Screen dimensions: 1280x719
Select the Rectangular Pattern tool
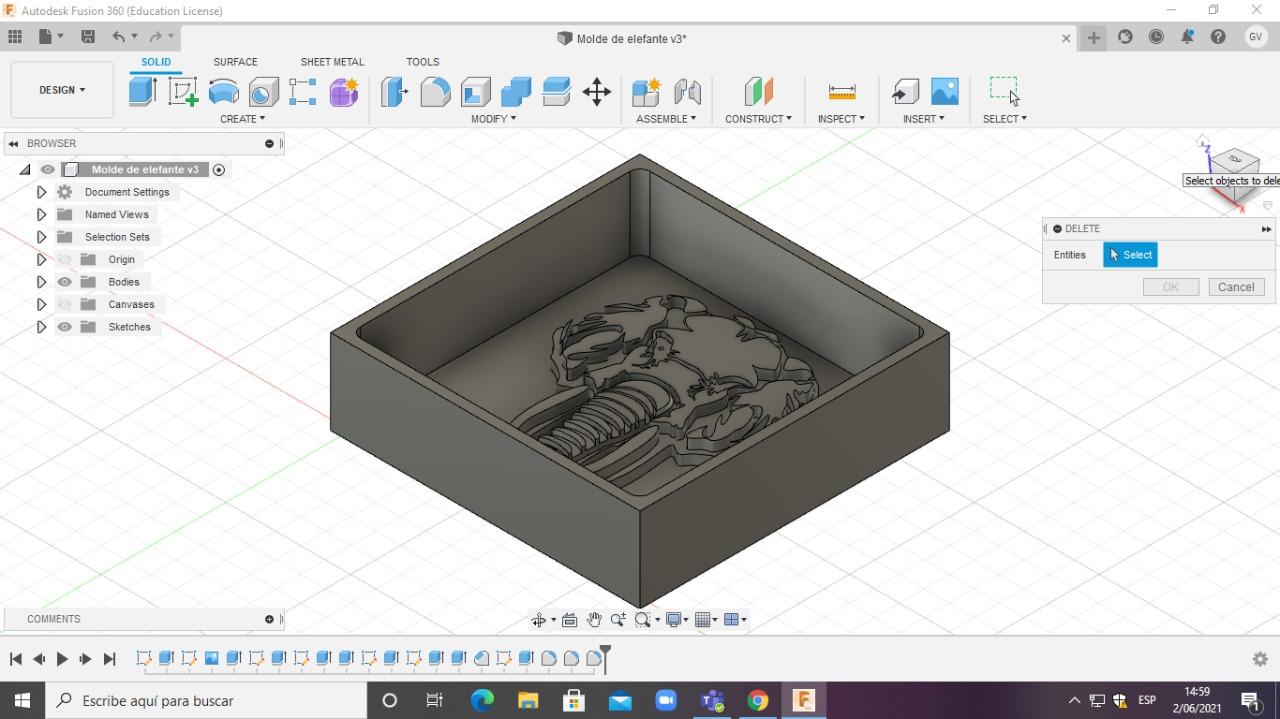pyautogui.click(x=303, y=92)
